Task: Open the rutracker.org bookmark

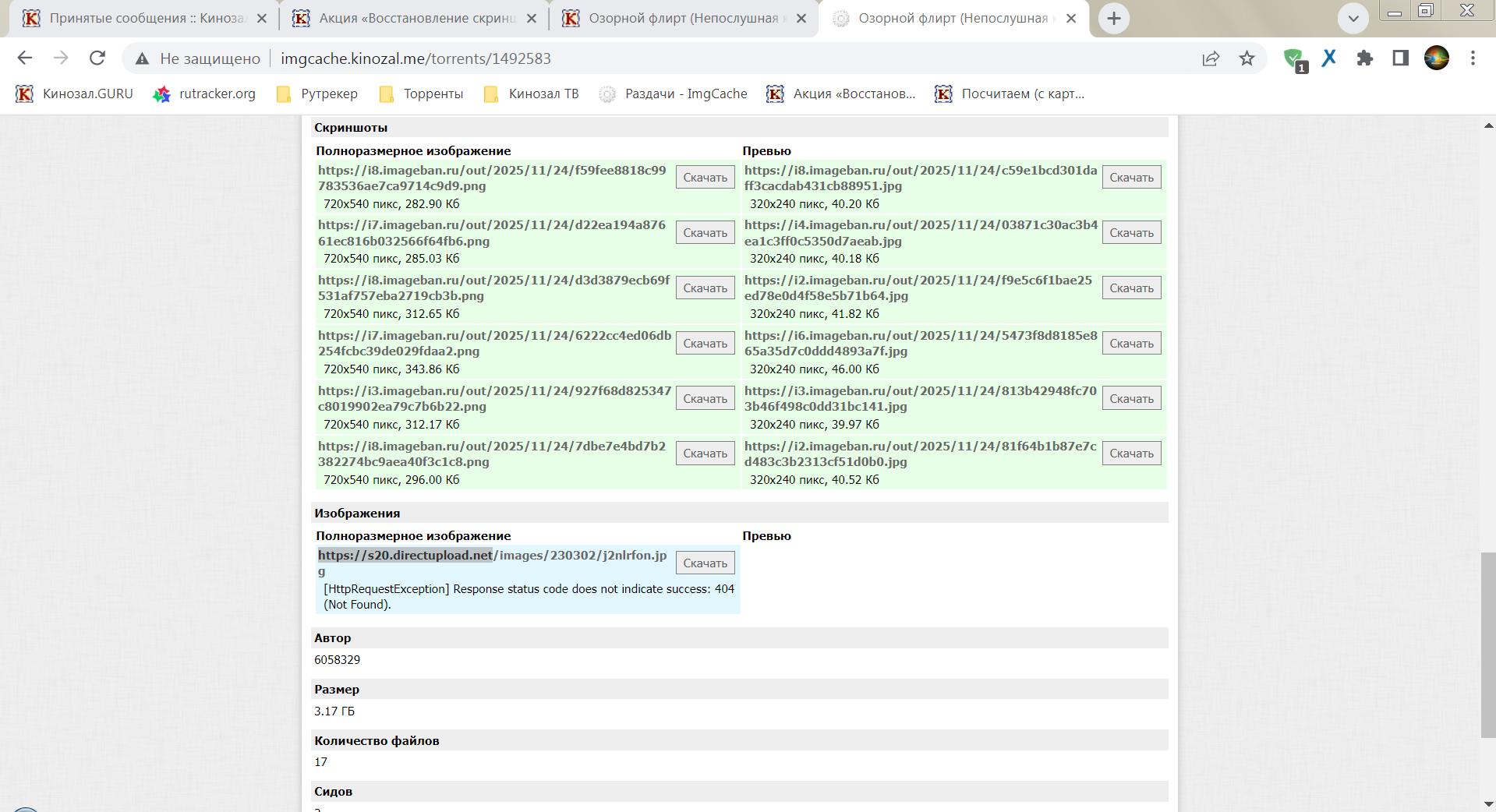Action: pyautogui.click(x=205, y=94)
